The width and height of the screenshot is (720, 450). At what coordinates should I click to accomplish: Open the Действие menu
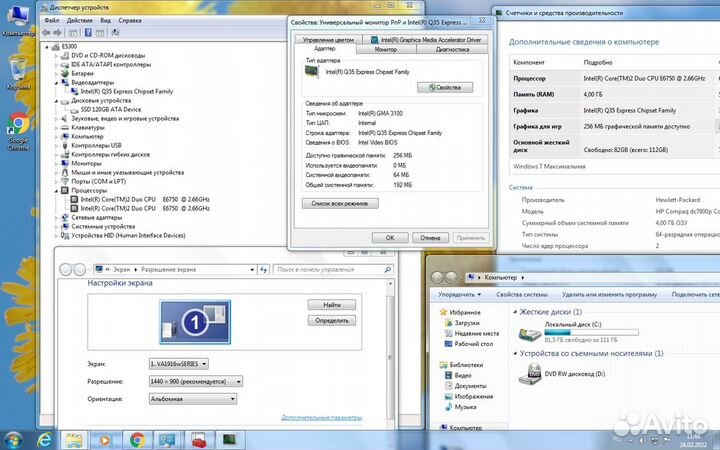pos(79,21)
